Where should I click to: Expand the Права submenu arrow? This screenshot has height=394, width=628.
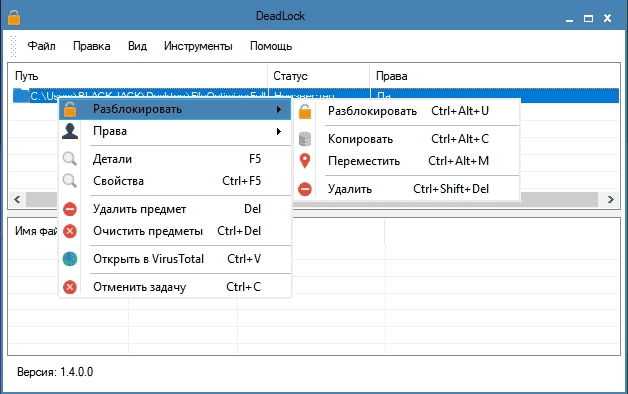click(279, 131)
